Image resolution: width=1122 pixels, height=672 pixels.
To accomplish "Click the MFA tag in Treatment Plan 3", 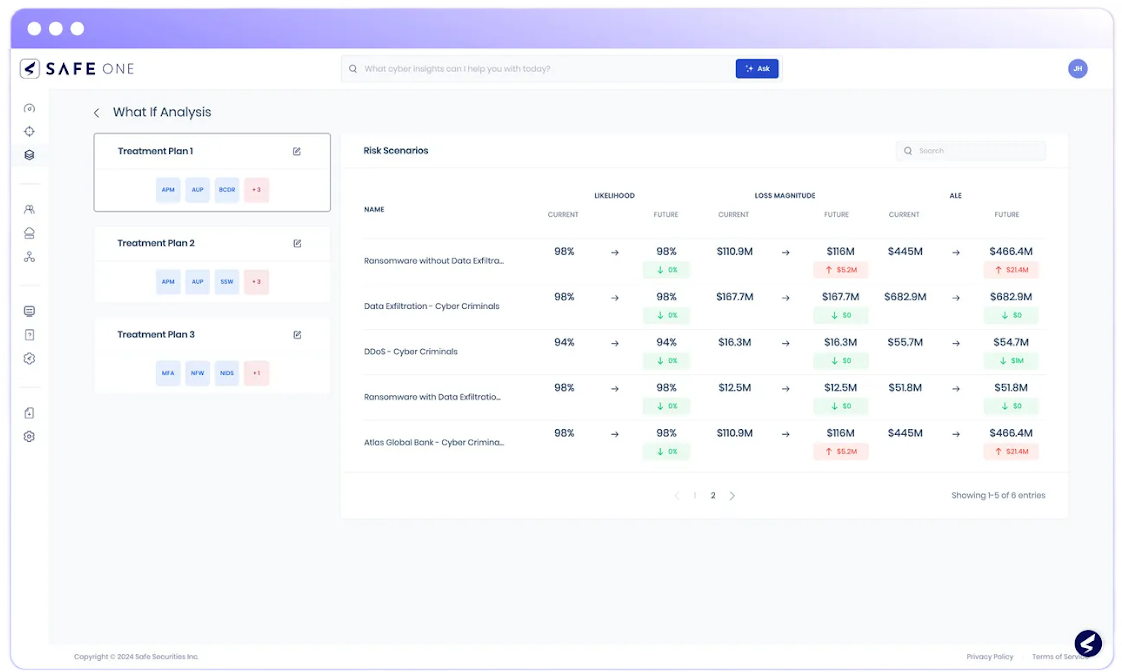I will point(168,373).
